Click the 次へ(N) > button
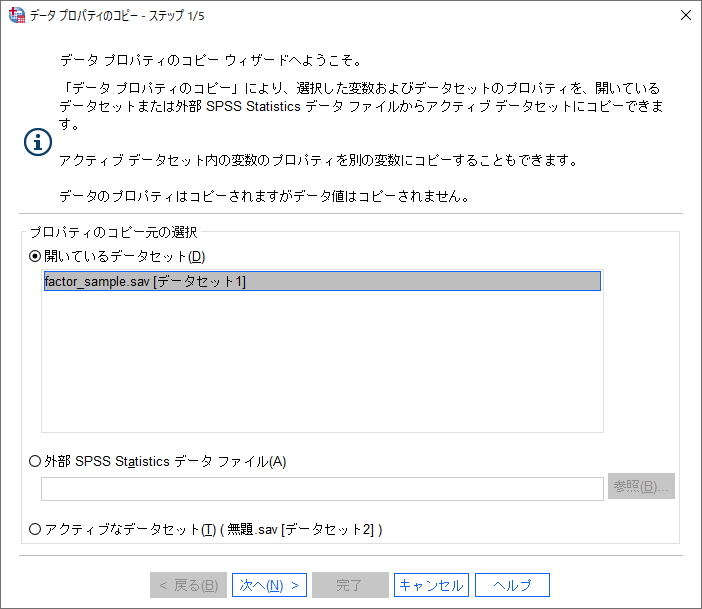 pyautogui.click(x=269, y=585)
